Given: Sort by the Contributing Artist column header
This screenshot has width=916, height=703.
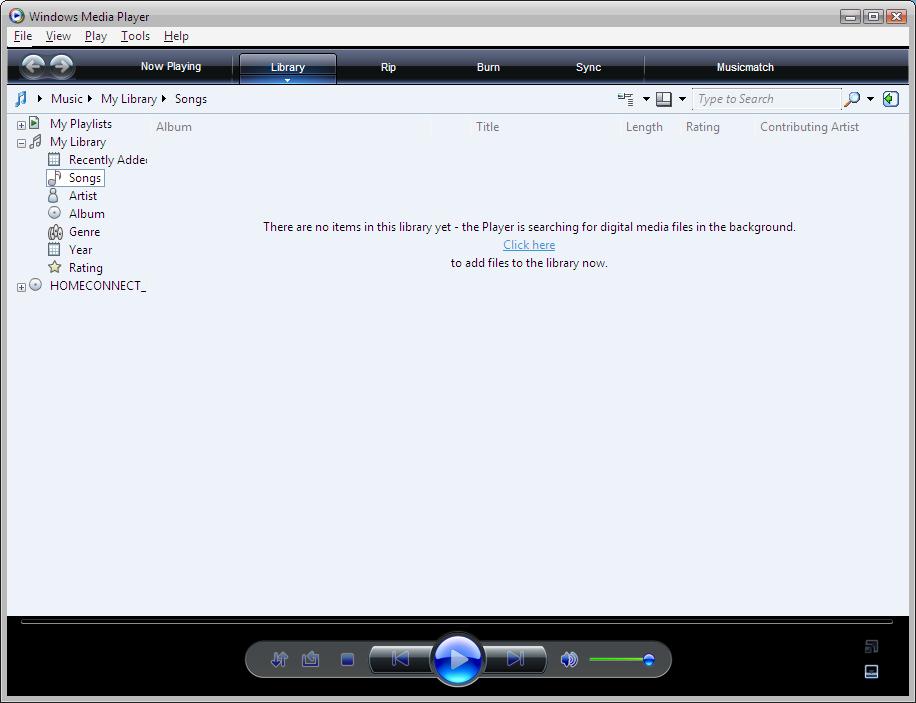Looking at the screenshot, I should pos(809,127).
